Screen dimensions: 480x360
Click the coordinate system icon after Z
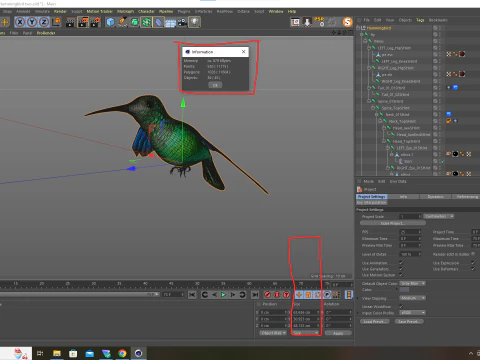[56, 22]
